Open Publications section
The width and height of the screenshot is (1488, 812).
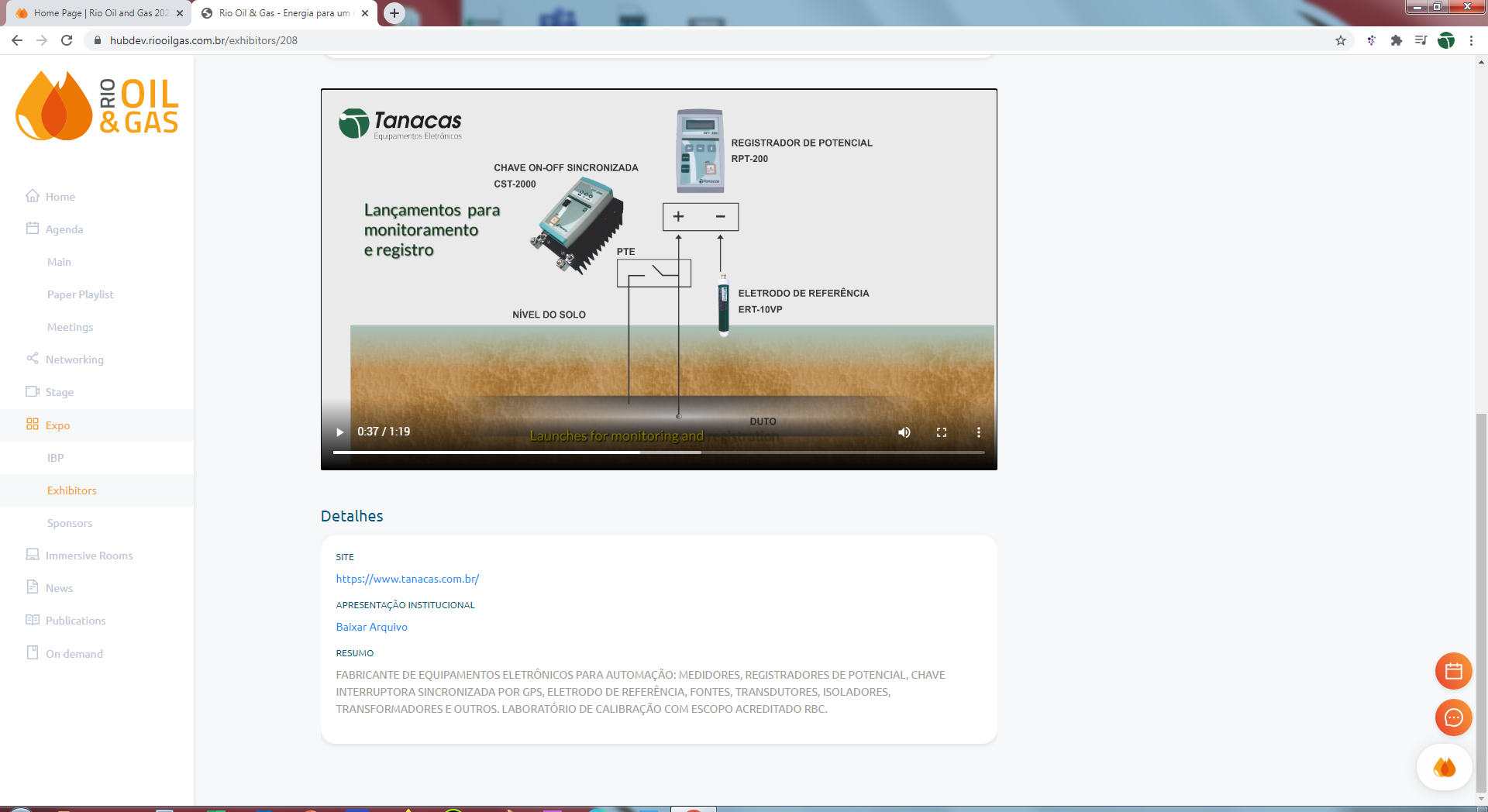click(x=75, y=621)
